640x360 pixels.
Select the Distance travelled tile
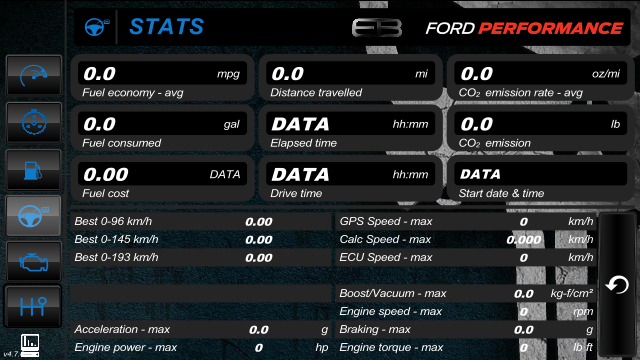(x=351, y=78)
